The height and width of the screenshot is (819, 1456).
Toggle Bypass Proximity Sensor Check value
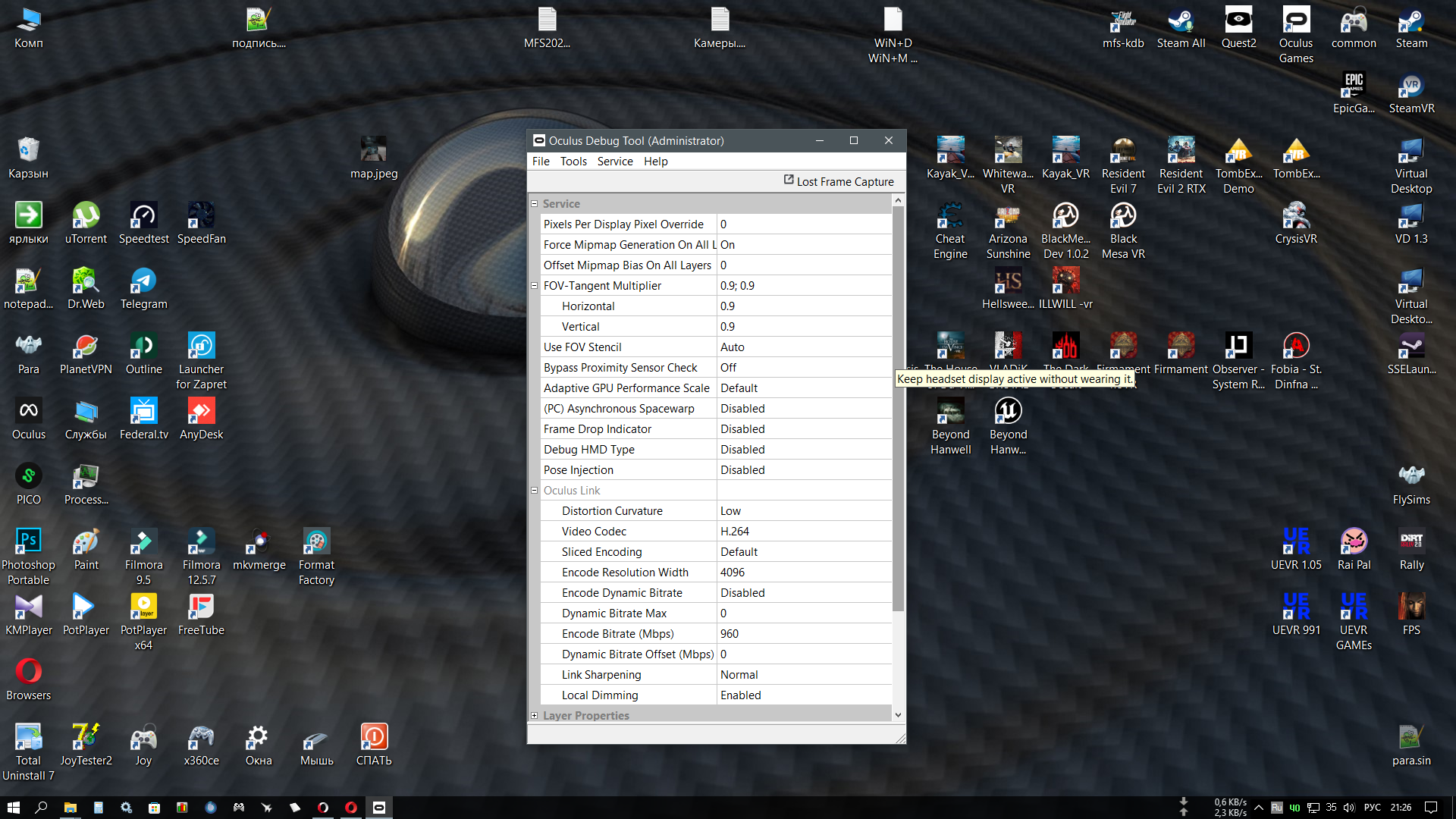click(x=804, y=368)
